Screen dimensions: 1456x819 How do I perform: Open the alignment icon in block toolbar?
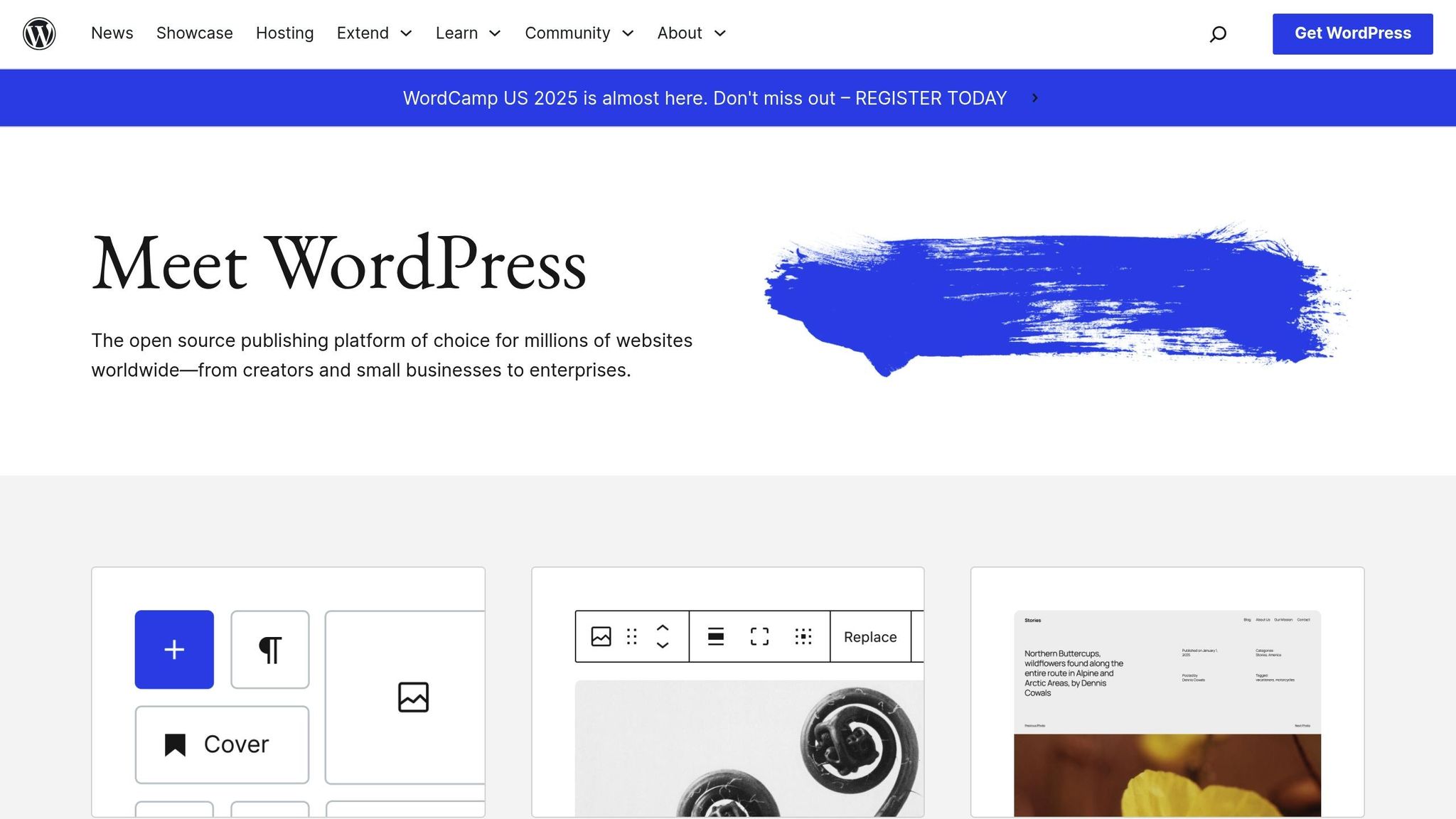(716, 636)
